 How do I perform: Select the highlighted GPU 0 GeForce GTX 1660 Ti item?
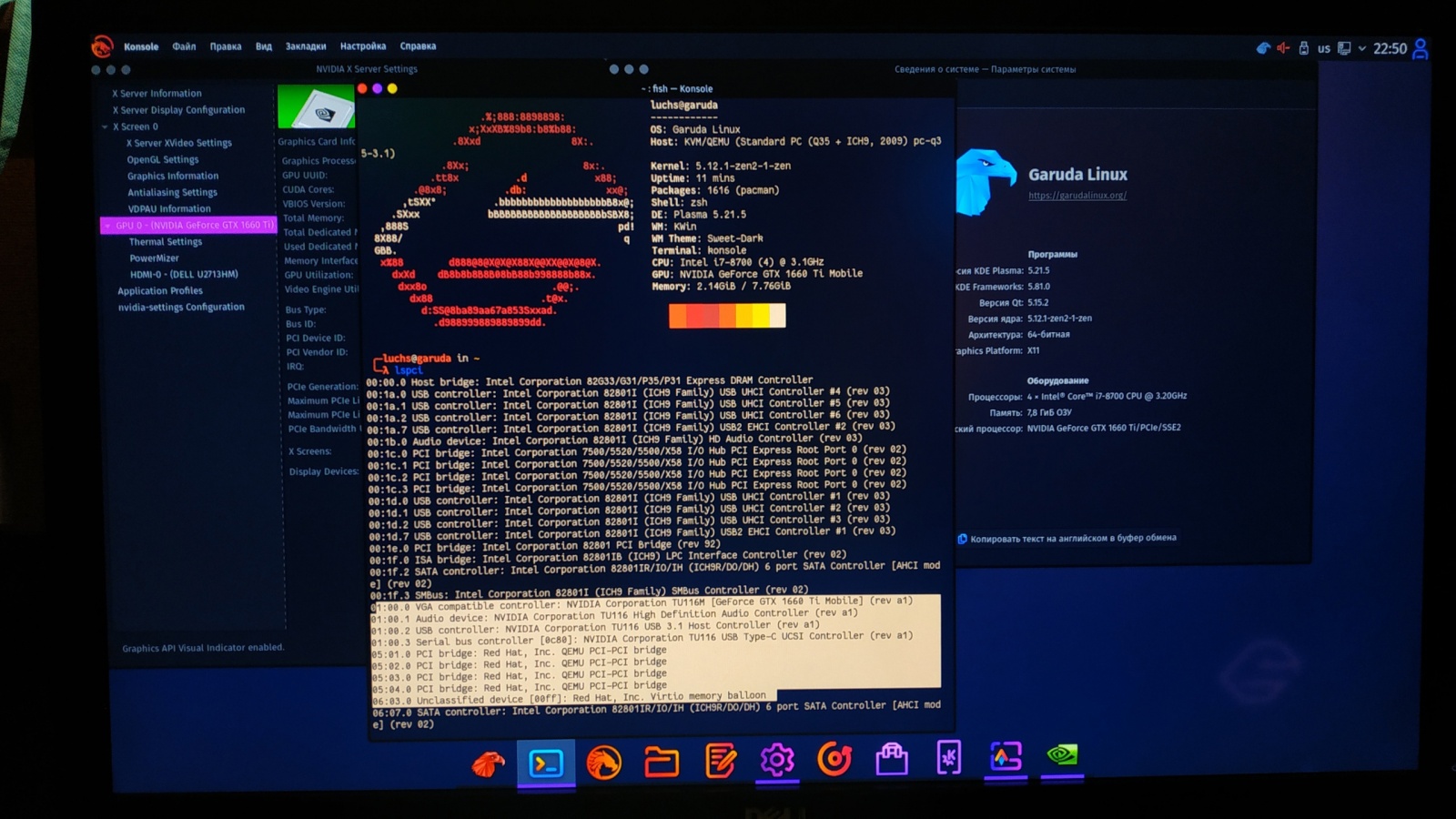click(188, 225)
